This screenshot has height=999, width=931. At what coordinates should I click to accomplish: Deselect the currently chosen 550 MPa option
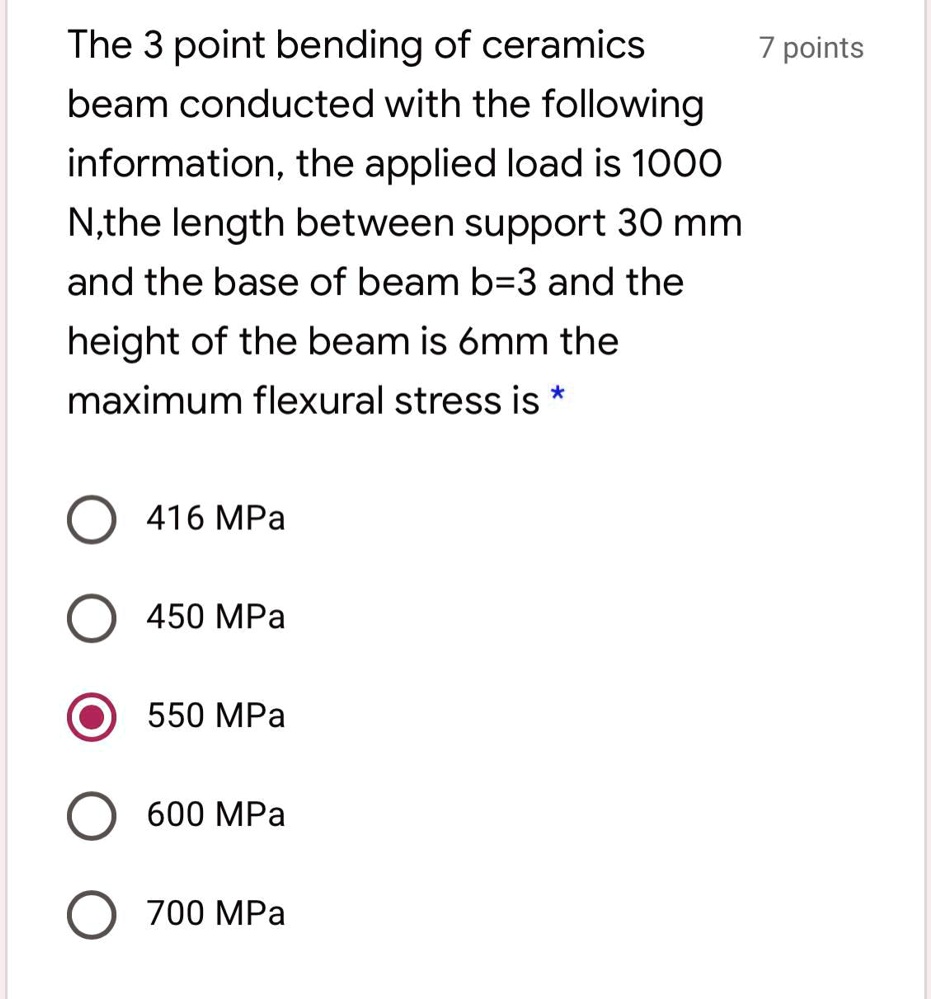91,716
